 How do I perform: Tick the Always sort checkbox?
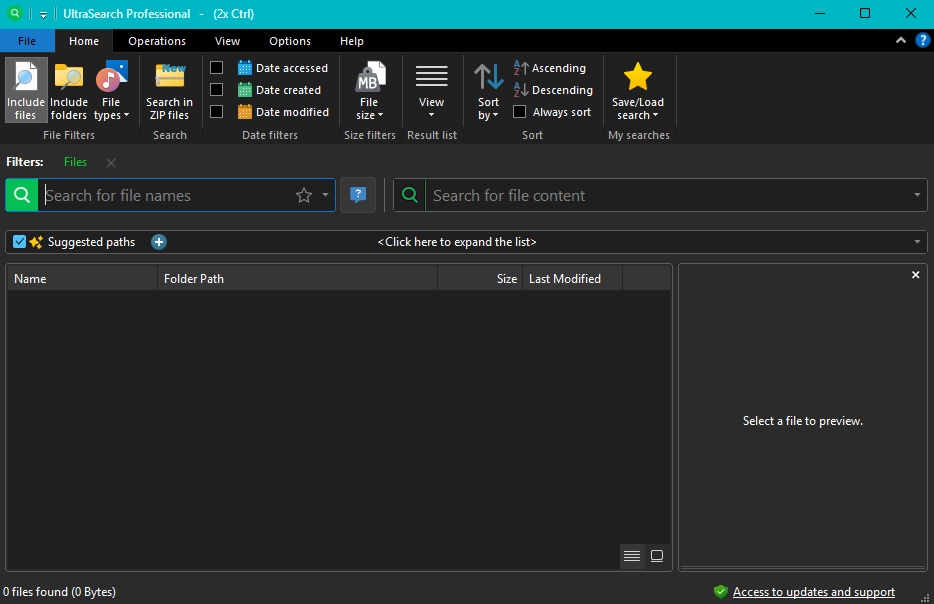[x=520, y=112]
